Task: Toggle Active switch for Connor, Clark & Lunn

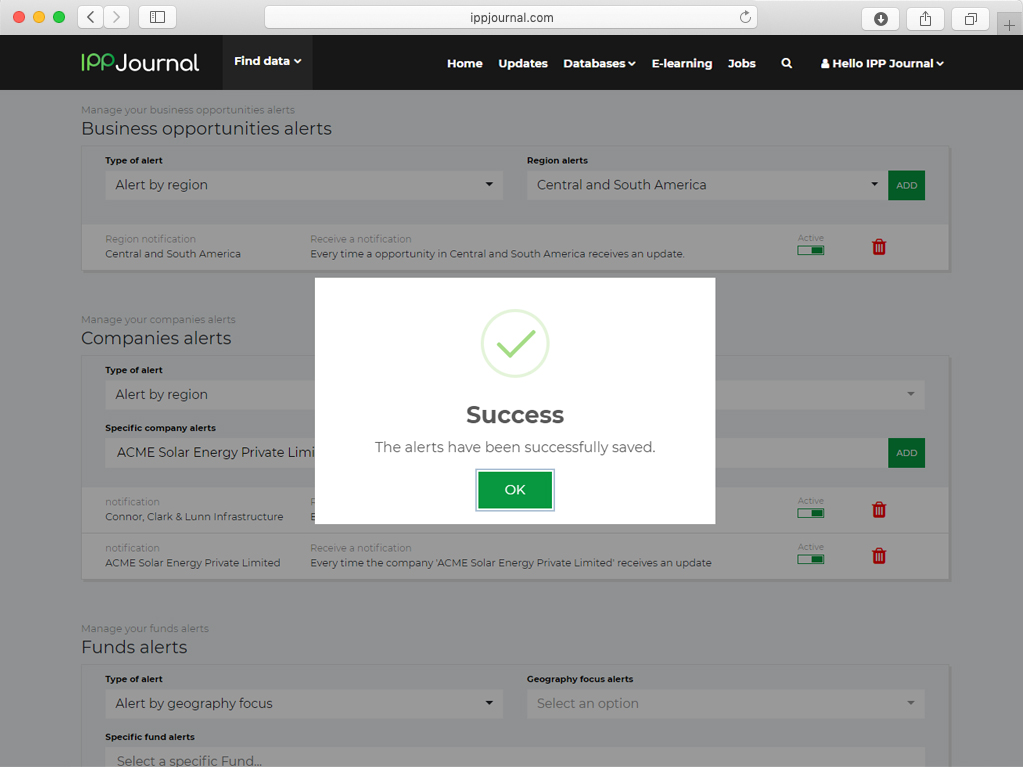Action: coord(810,513)
